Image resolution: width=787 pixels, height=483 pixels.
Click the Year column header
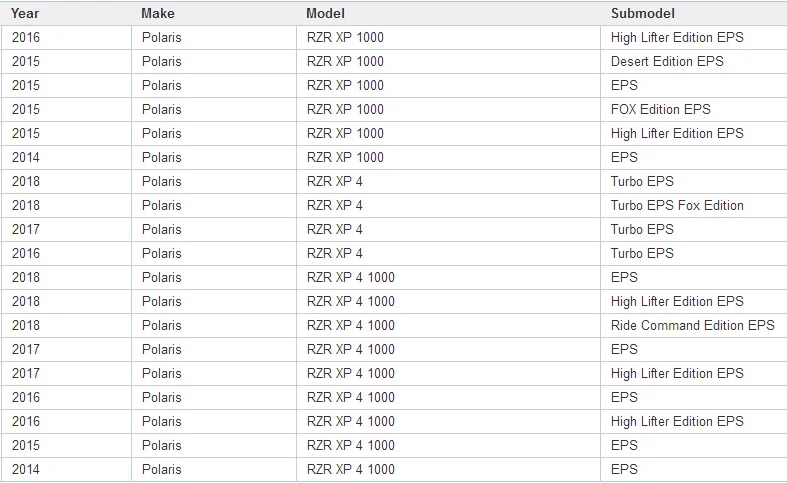pos(25,14)
